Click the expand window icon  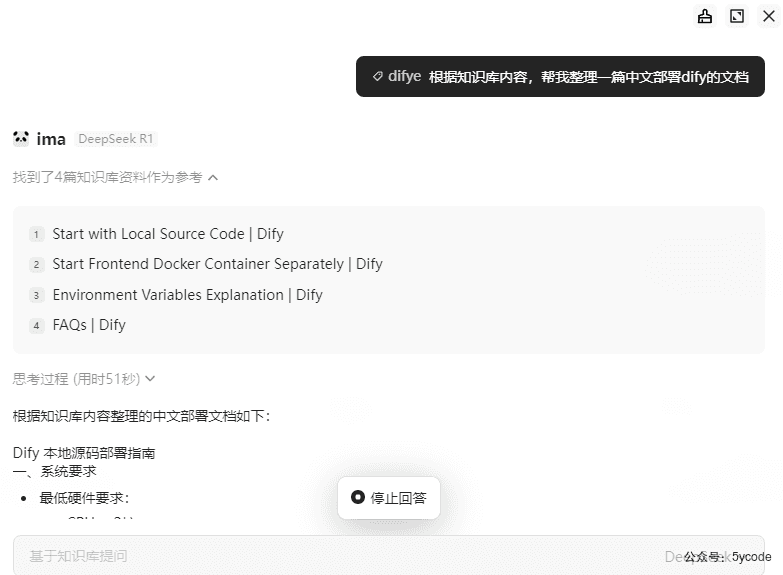pyautogui.click(x=737, y=16)
